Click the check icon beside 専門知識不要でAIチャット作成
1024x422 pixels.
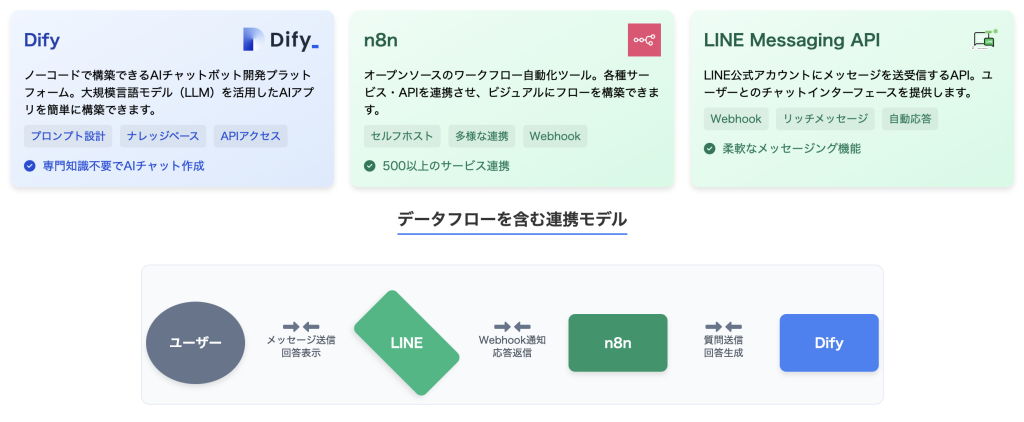pyautogui.click(x=29, y=165)
